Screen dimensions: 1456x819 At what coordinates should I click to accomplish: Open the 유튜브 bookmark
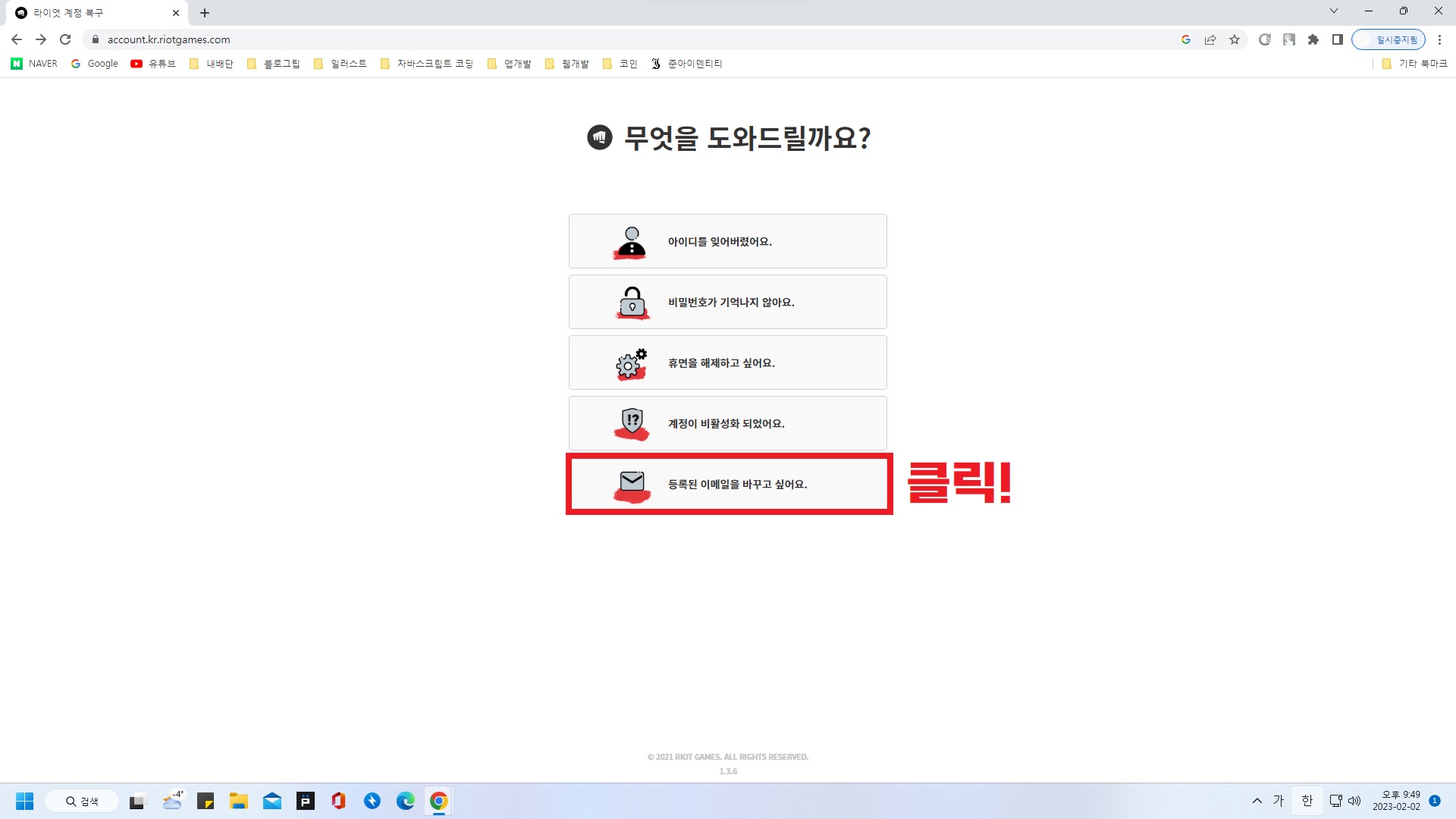(153, 64)
